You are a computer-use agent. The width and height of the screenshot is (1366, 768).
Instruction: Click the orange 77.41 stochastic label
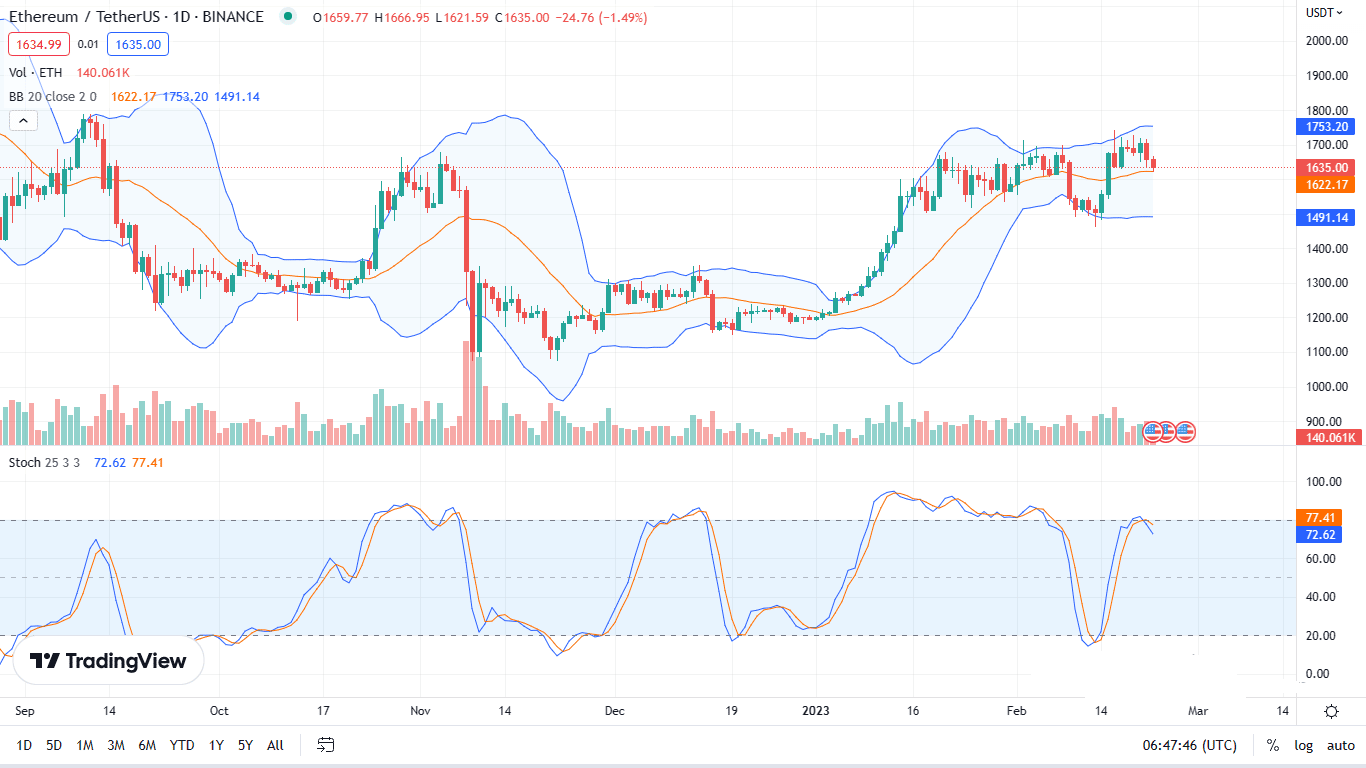pyautogui.click(x=1321, y=517)
